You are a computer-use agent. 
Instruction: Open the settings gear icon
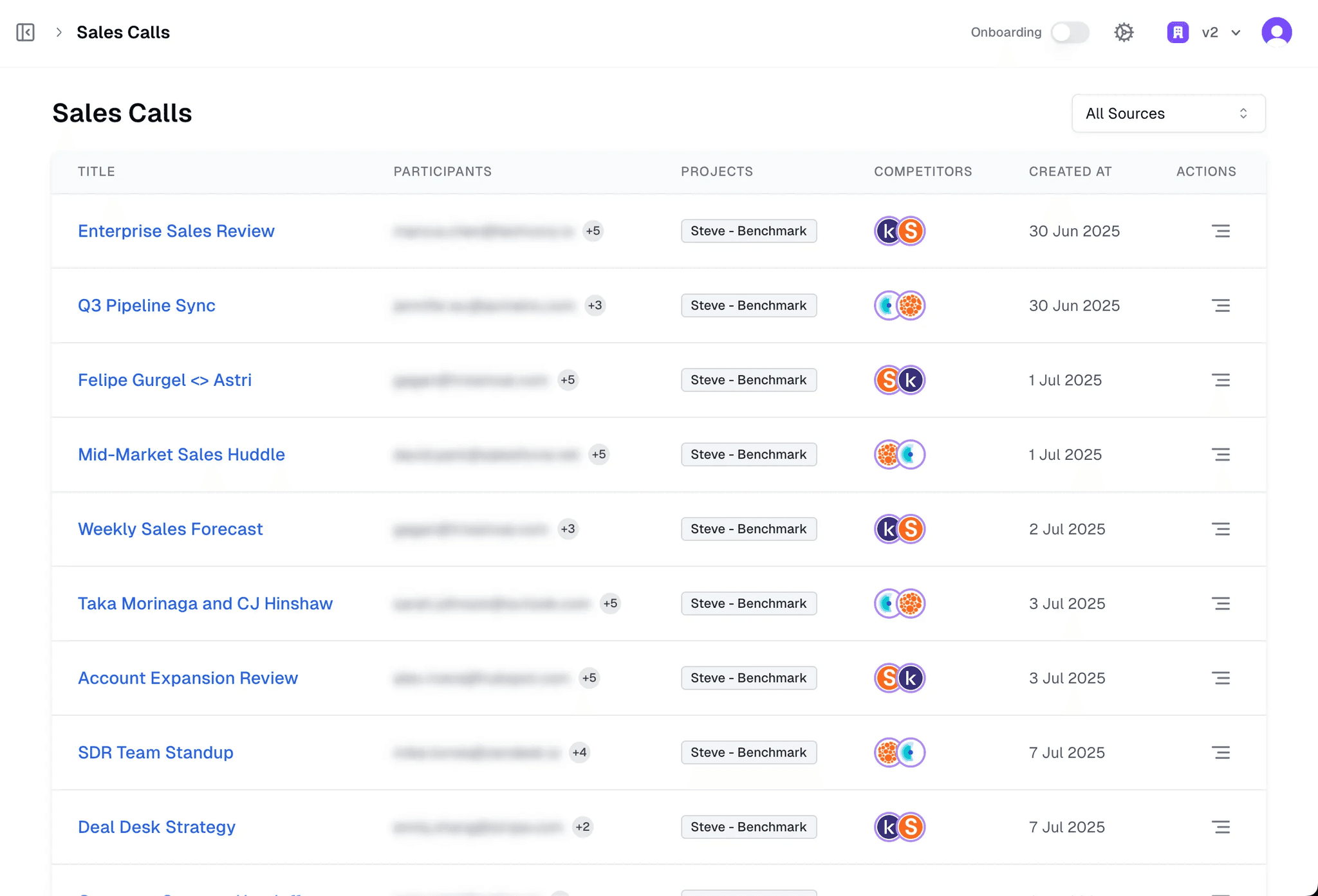[1124, 32]
